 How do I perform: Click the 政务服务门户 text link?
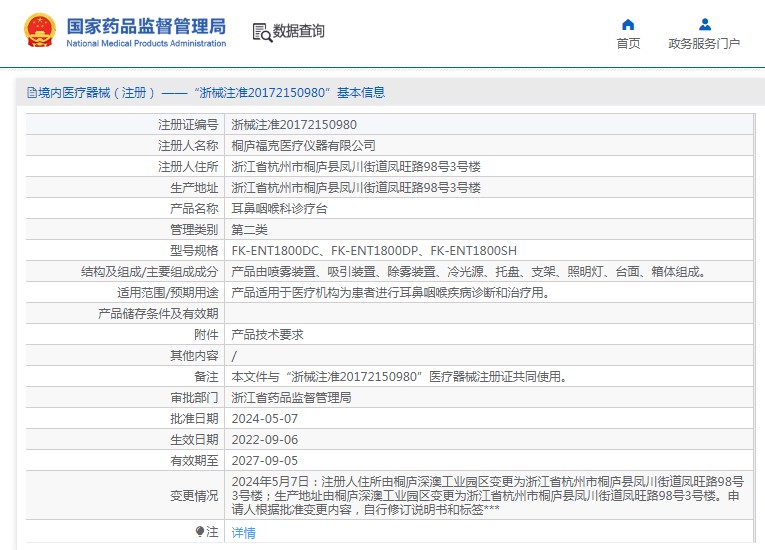704,43
